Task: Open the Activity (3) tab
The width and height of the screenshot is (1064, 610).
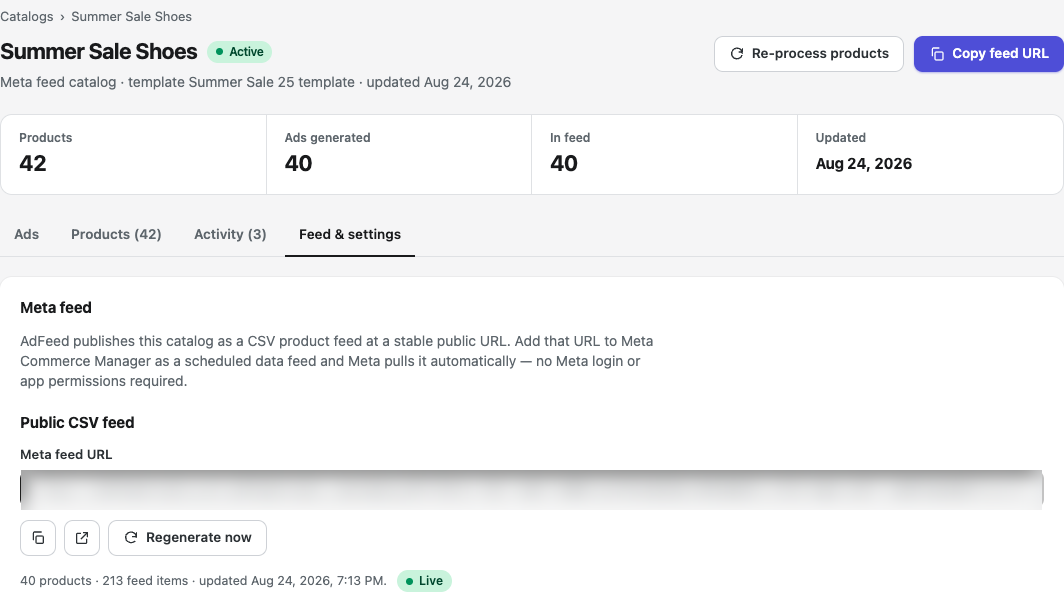Action: tap(230, 234)
